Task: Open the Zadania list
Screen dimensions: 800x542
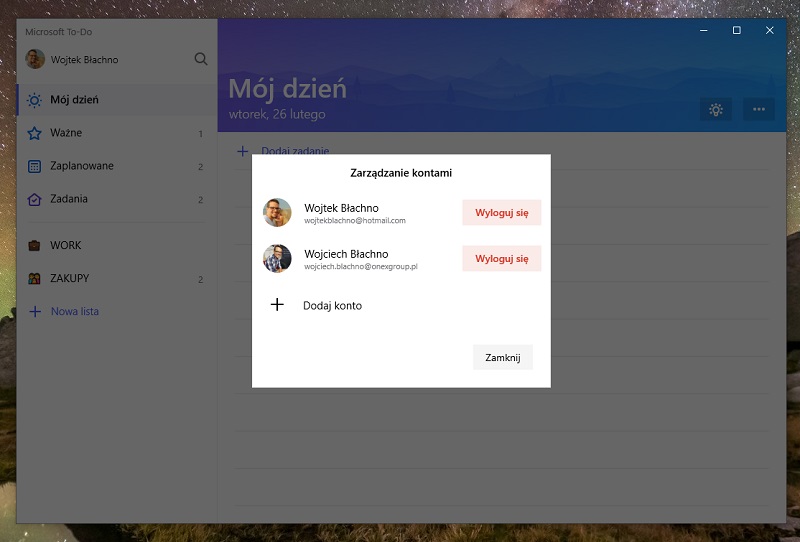Action: click(x=117, y=200)
